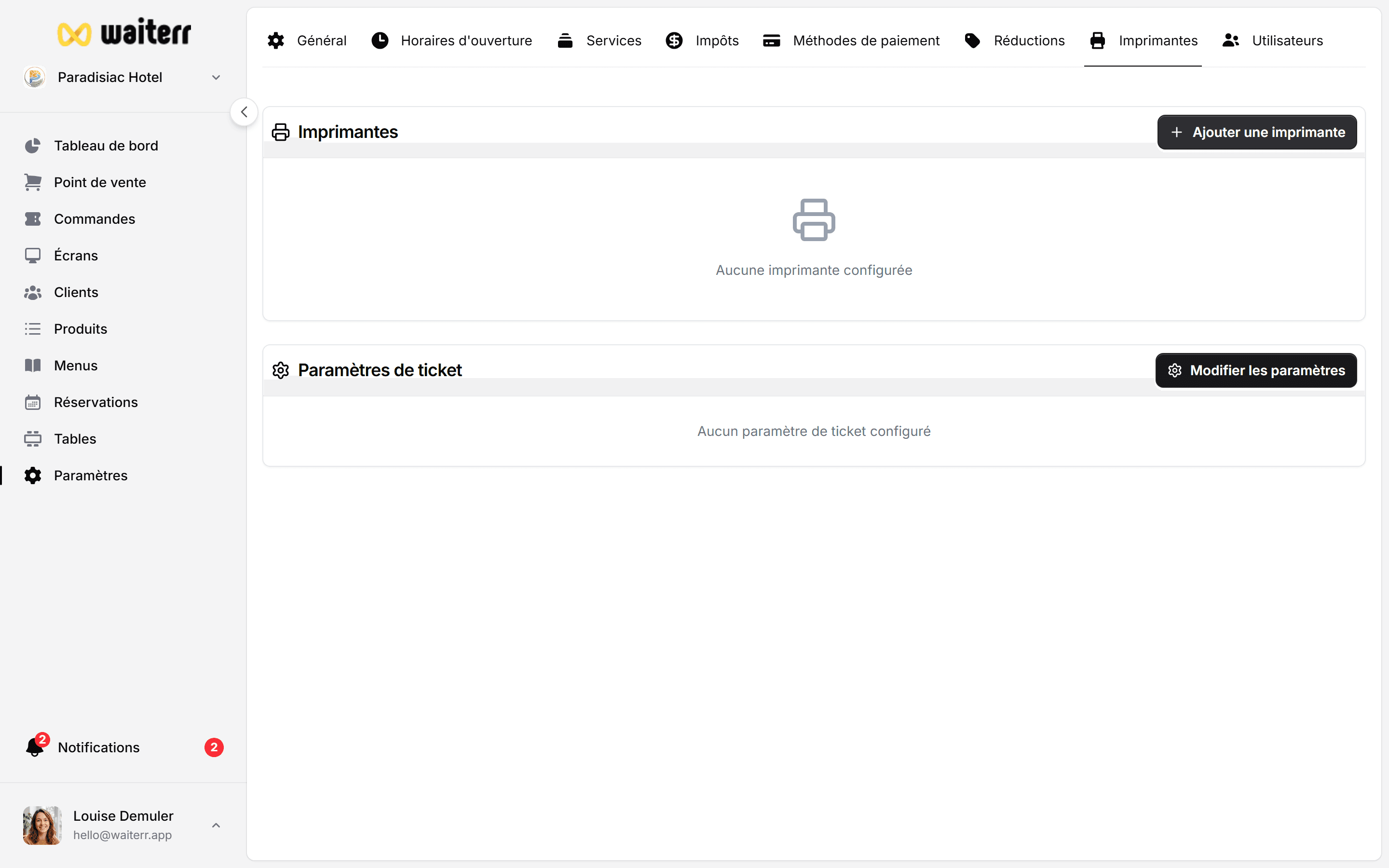Open the Services tab
Image resolution: width=1389 pixels, height=868 pixels.
coord(599,41)
